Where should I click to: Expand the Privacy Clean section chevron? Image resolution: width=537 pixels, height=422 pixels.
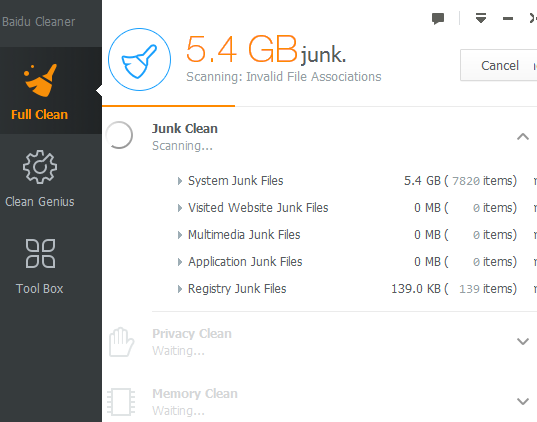point(523,342)
